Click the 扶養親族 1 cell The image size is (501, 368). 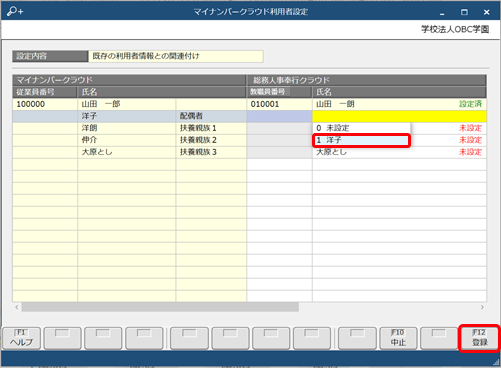coord(211,128)
